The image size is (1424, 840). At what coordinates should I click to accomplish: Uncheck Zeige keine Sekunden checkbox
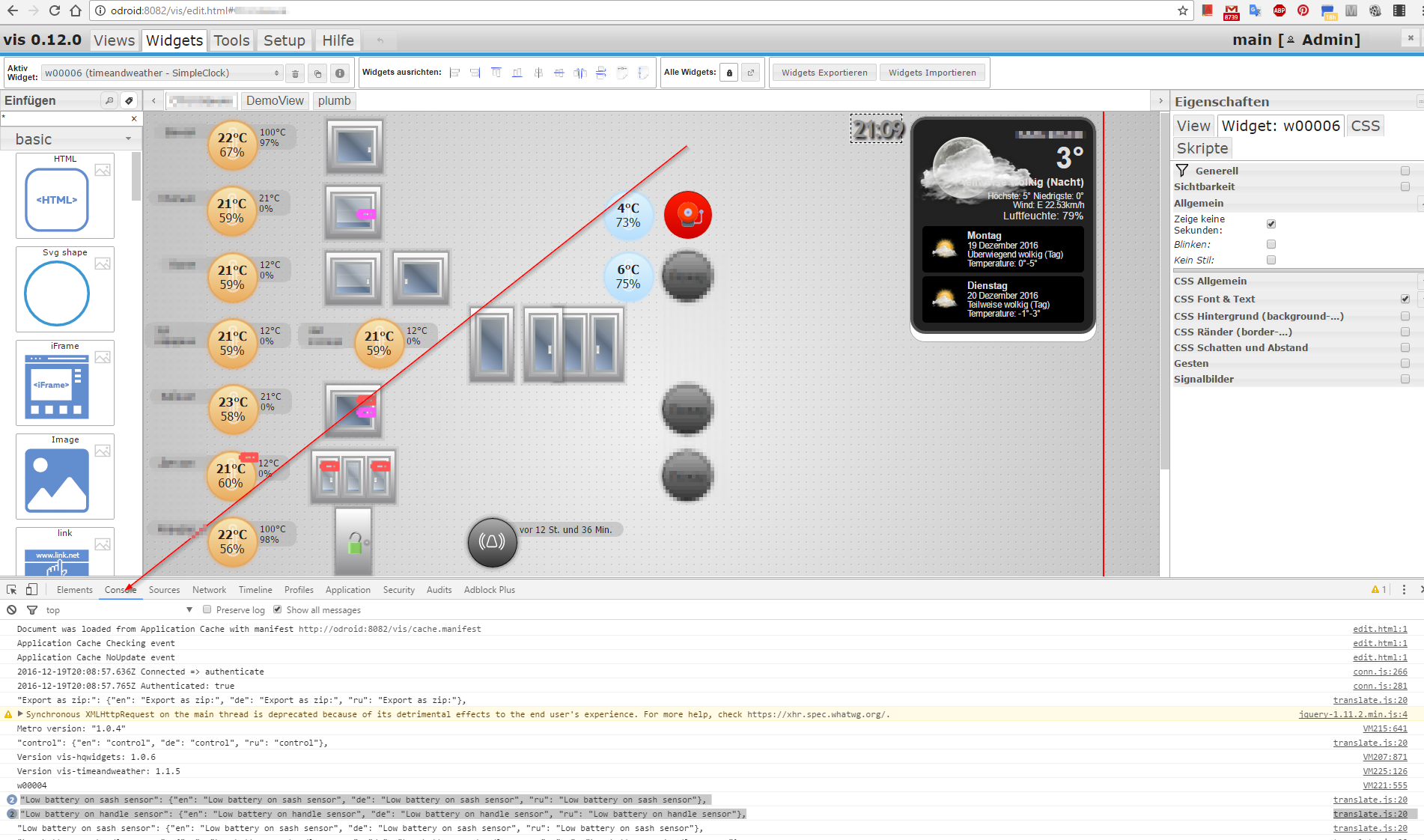[1271, 224]
